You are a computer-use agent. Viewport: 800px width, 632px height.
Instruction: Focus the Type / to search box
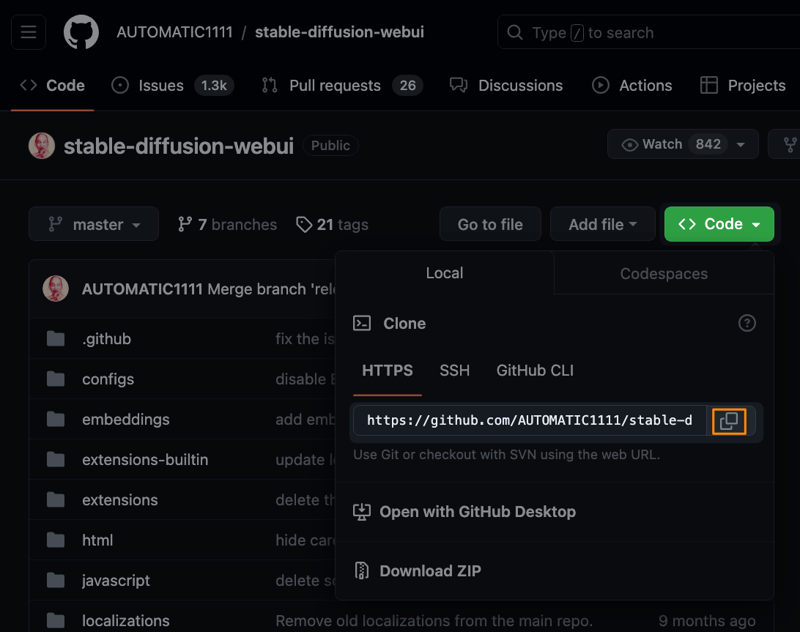[x=648, y=33]
